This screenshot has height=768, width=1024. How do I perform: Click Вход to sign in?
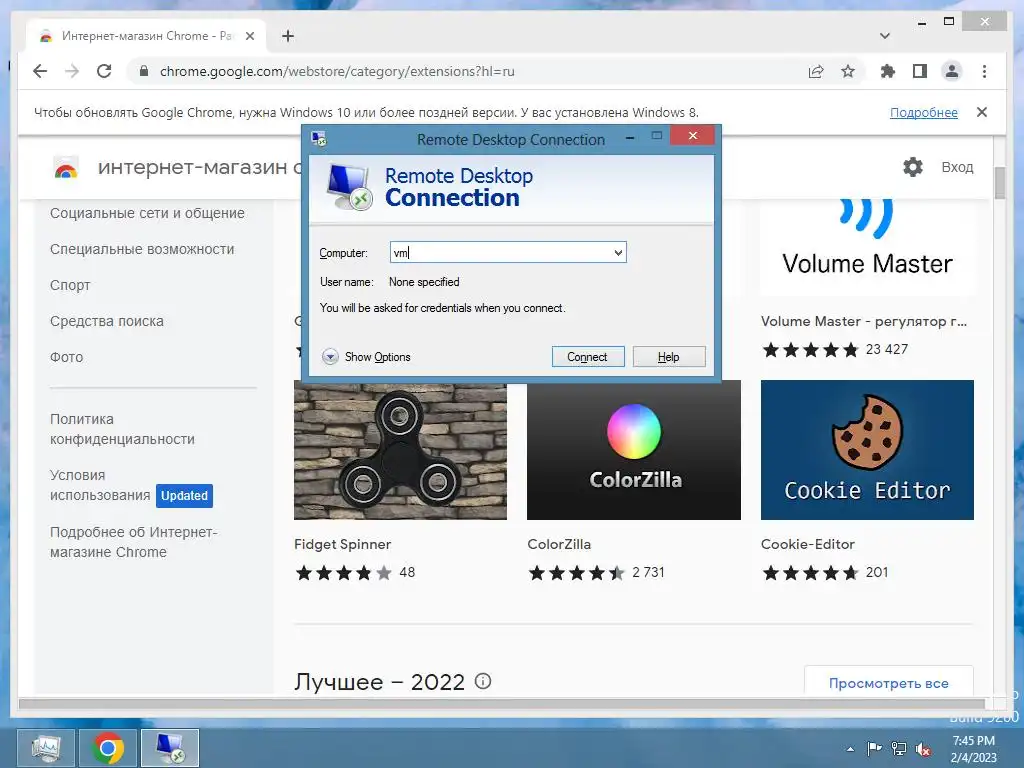957,167
